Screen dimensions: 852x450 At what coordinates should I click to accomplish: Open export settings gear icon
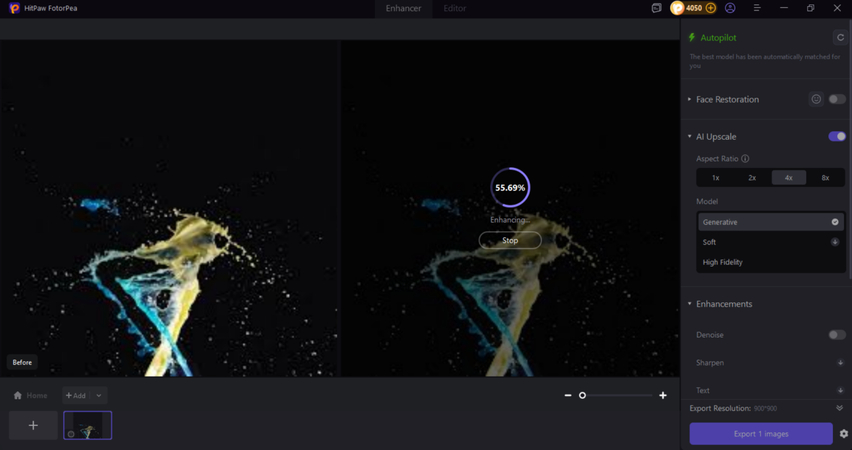[843, 434]
